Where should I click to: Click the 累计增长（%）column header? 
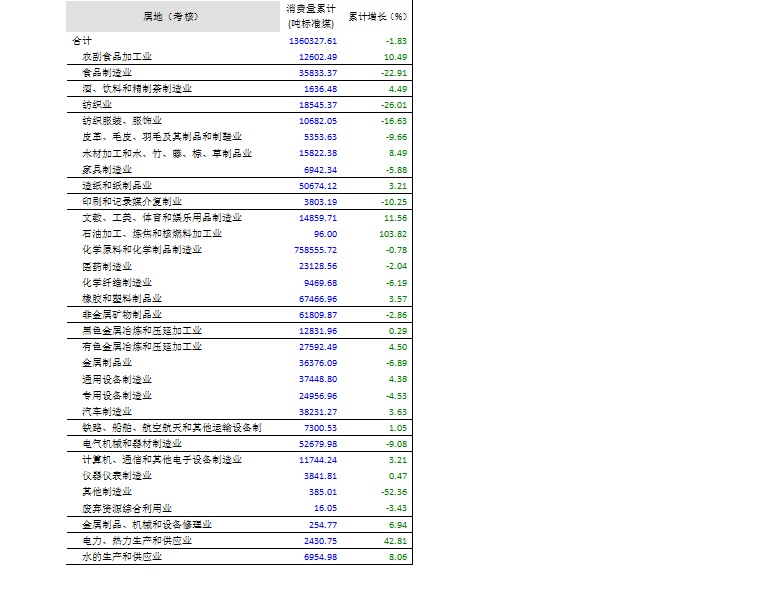click(x=377, y=17)
